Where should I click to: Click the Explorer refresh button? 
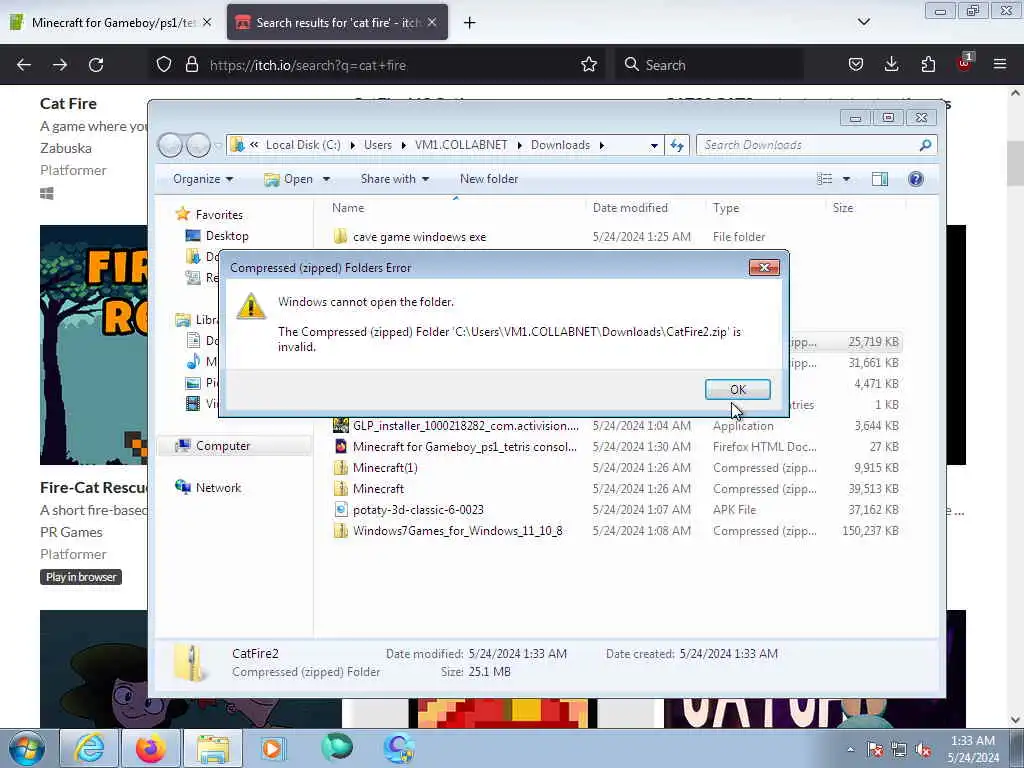point(677,145)
